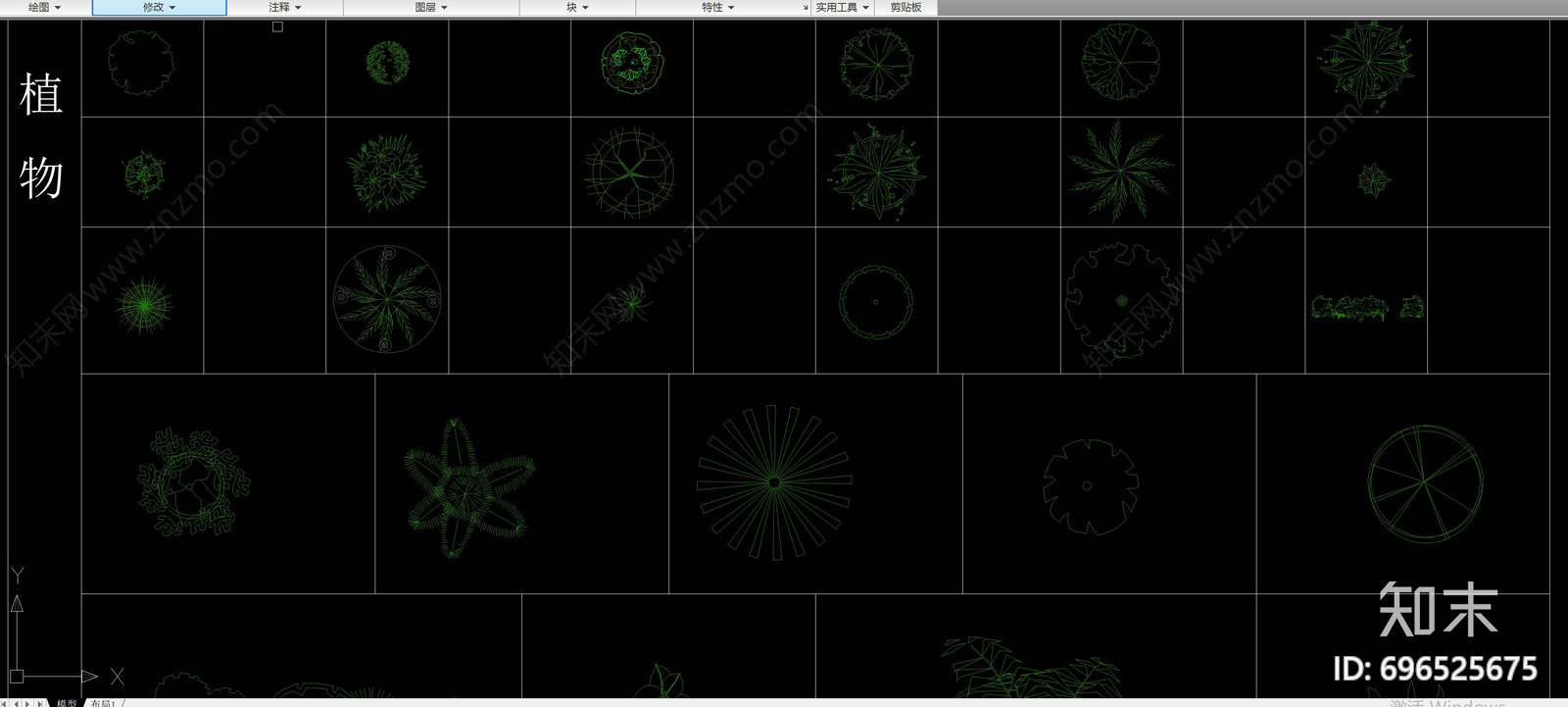Expand the 绘图 panel dropdown
This screenshot has height=707, width=1568.
coord(45,7)
